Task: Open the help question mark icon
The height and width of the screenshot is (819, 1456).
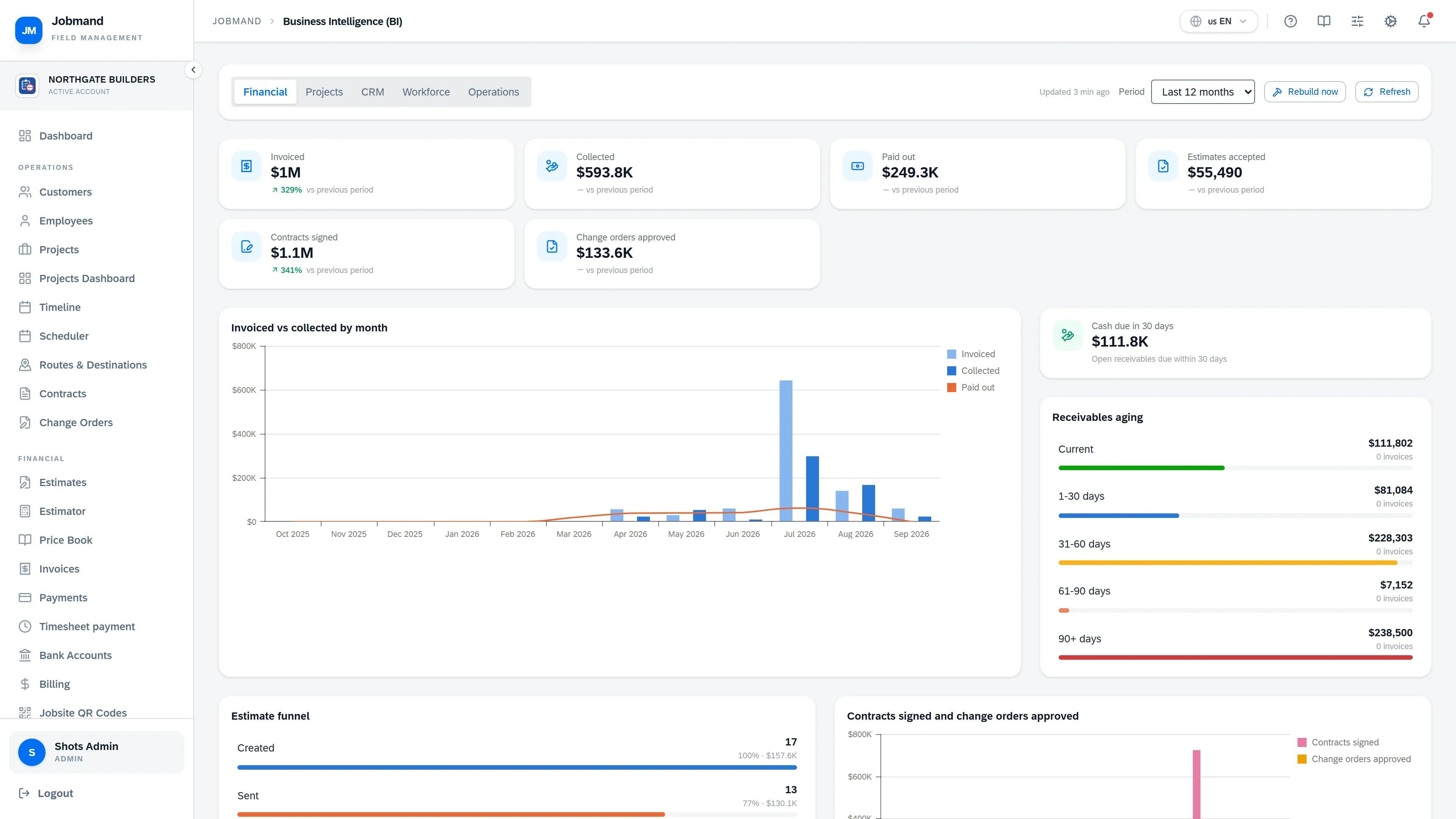Action: 1290,22
